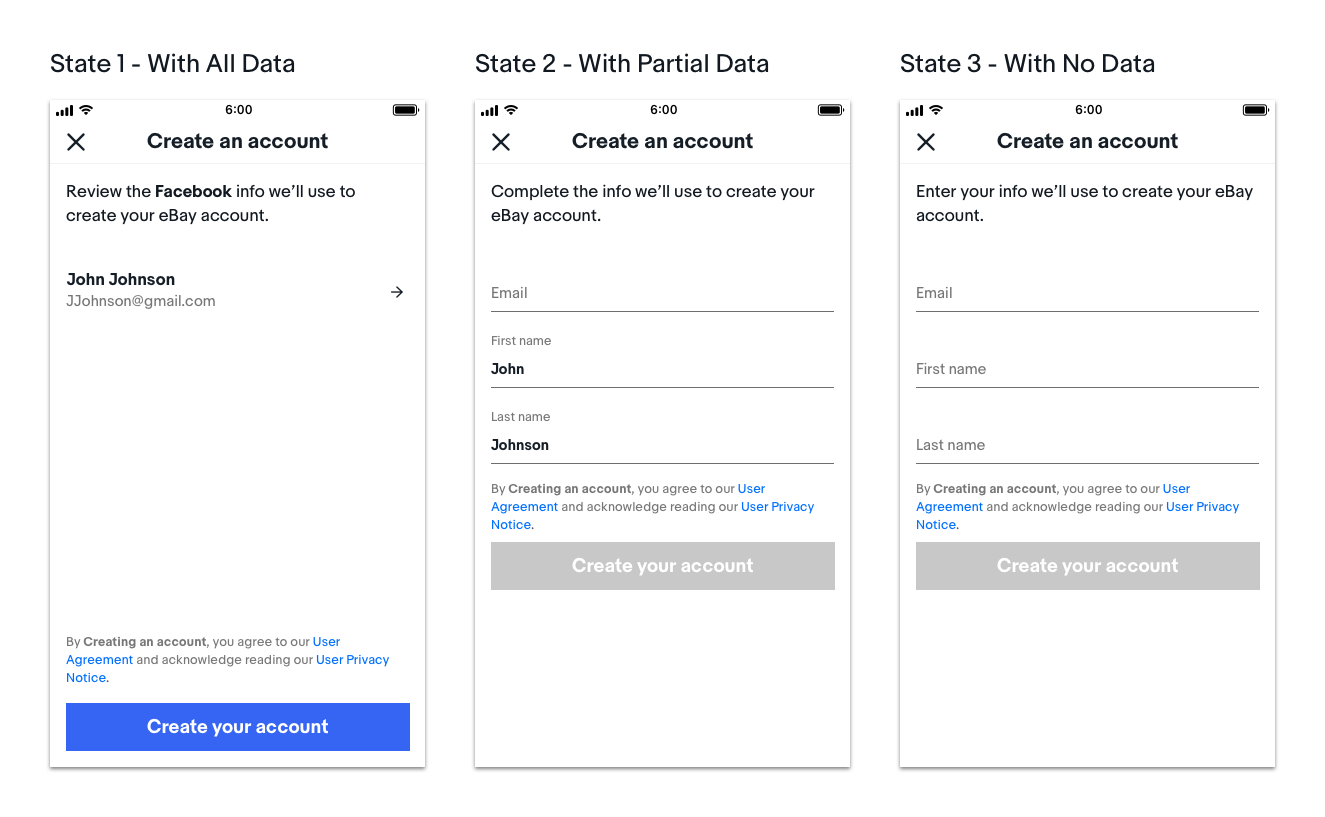Tap the signal bars in State 3 status bar

coord(914,110)
